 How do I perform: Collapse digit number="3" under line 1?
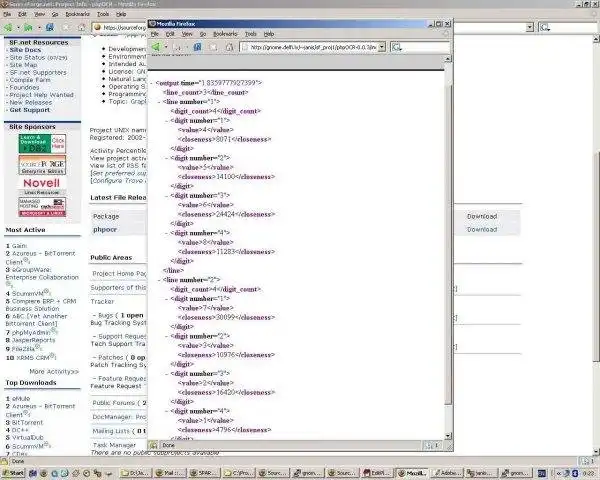click(x=167, y=196)
